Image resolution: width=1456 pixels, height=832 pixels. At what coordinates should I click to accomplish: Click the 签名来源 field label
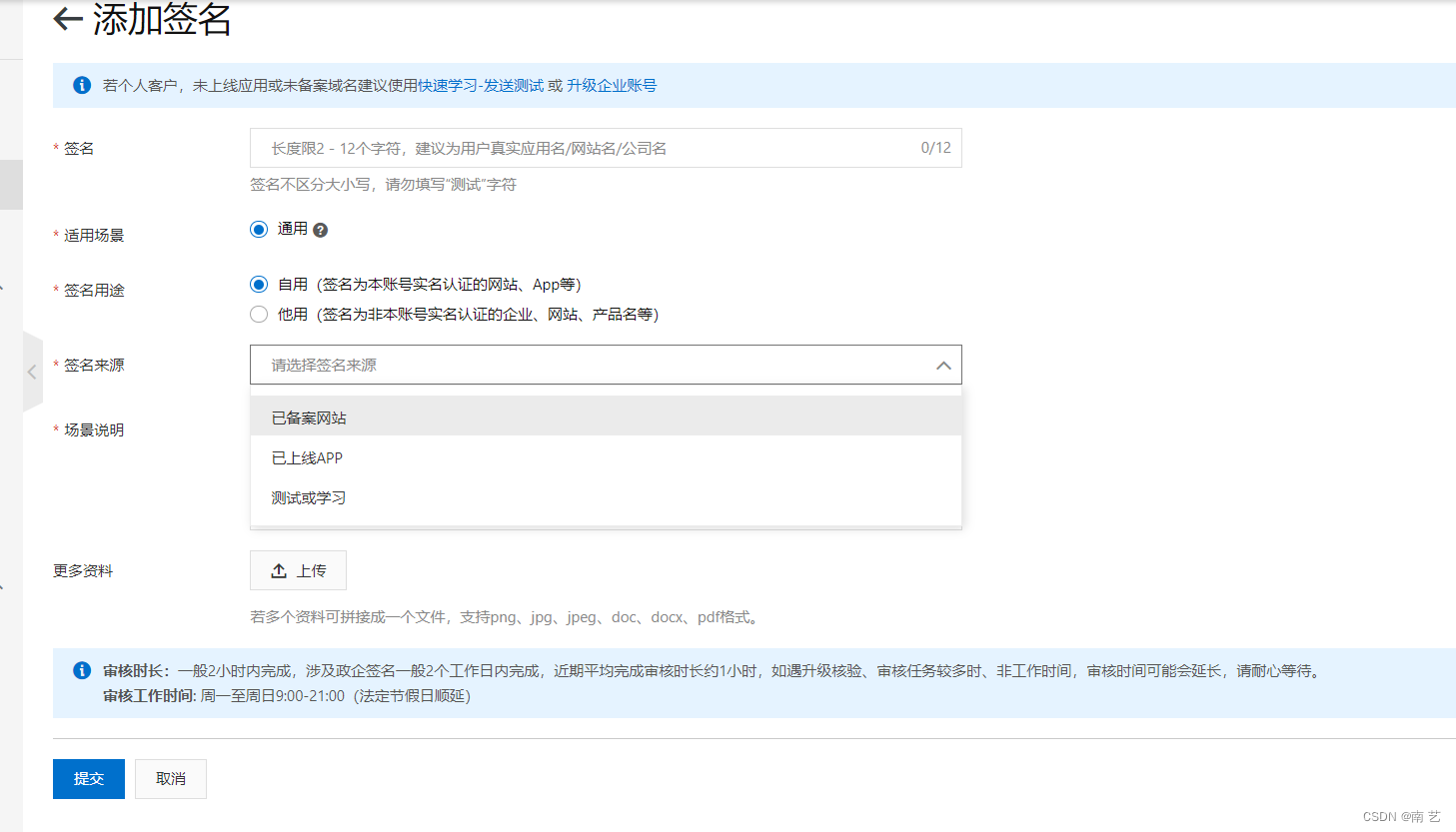94,366
